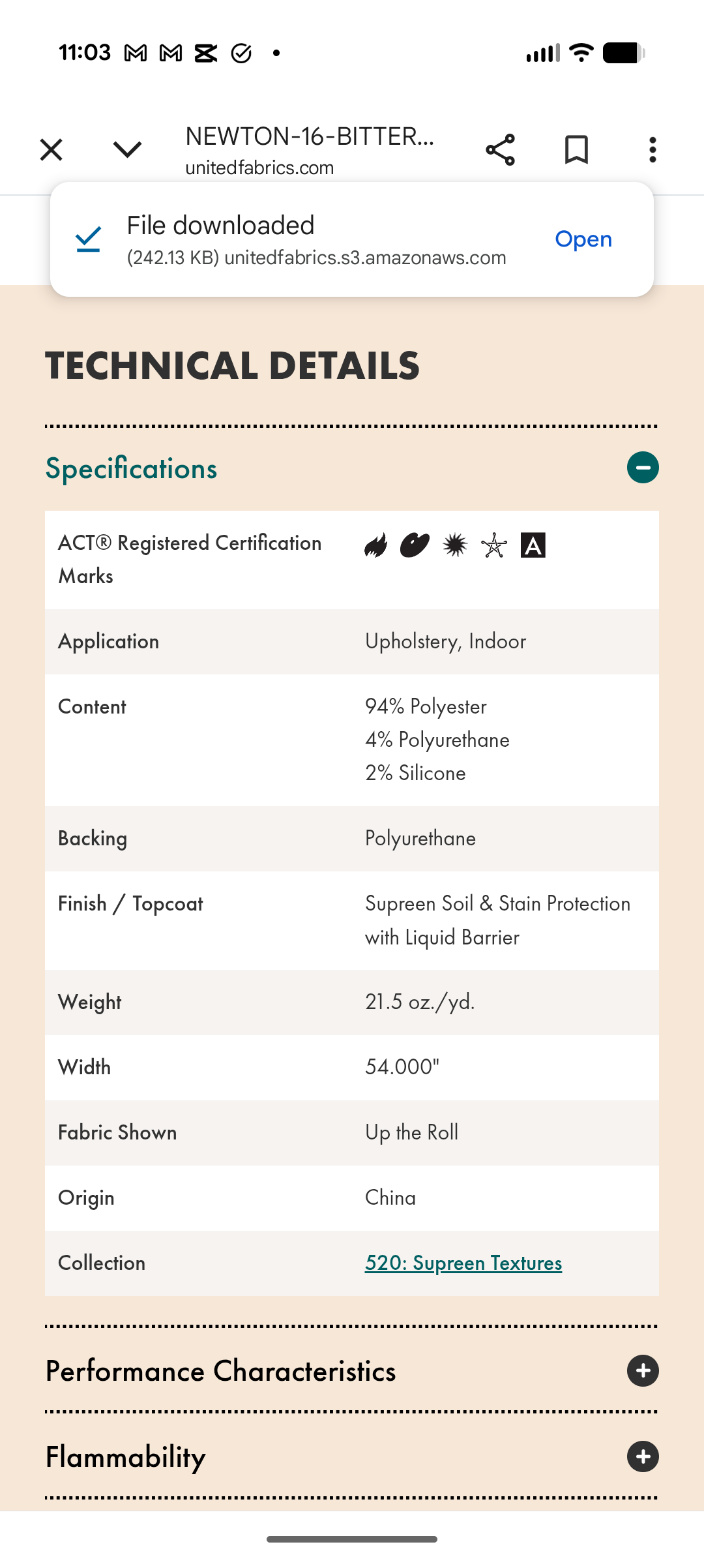Viewport: 704px width, 1568px height.
Task: Tap the Performance Characteristics heading
Action: [220, 1371]
